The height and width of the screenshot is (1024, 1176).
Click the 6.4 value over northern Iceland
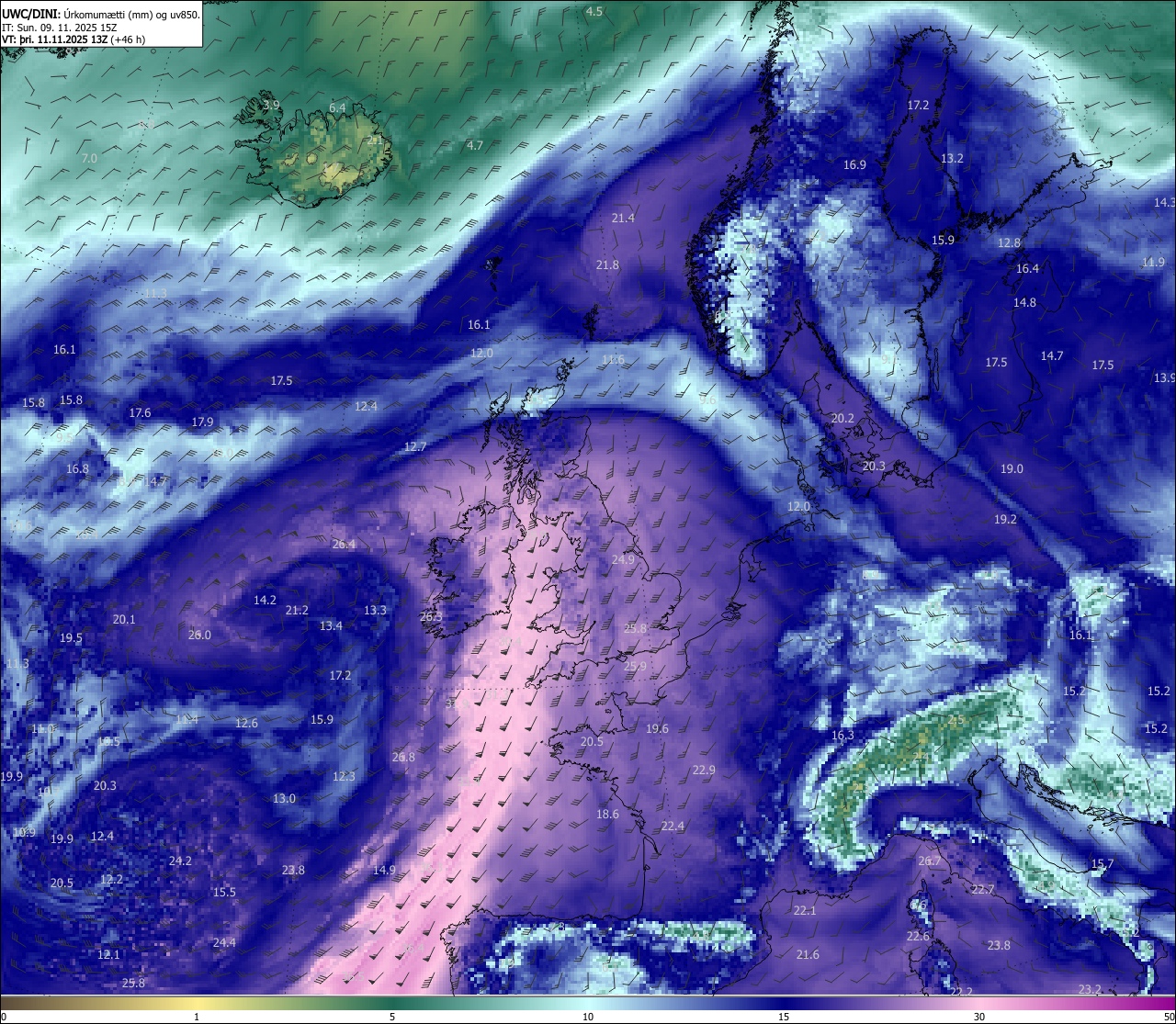click(x=337, y=108)
